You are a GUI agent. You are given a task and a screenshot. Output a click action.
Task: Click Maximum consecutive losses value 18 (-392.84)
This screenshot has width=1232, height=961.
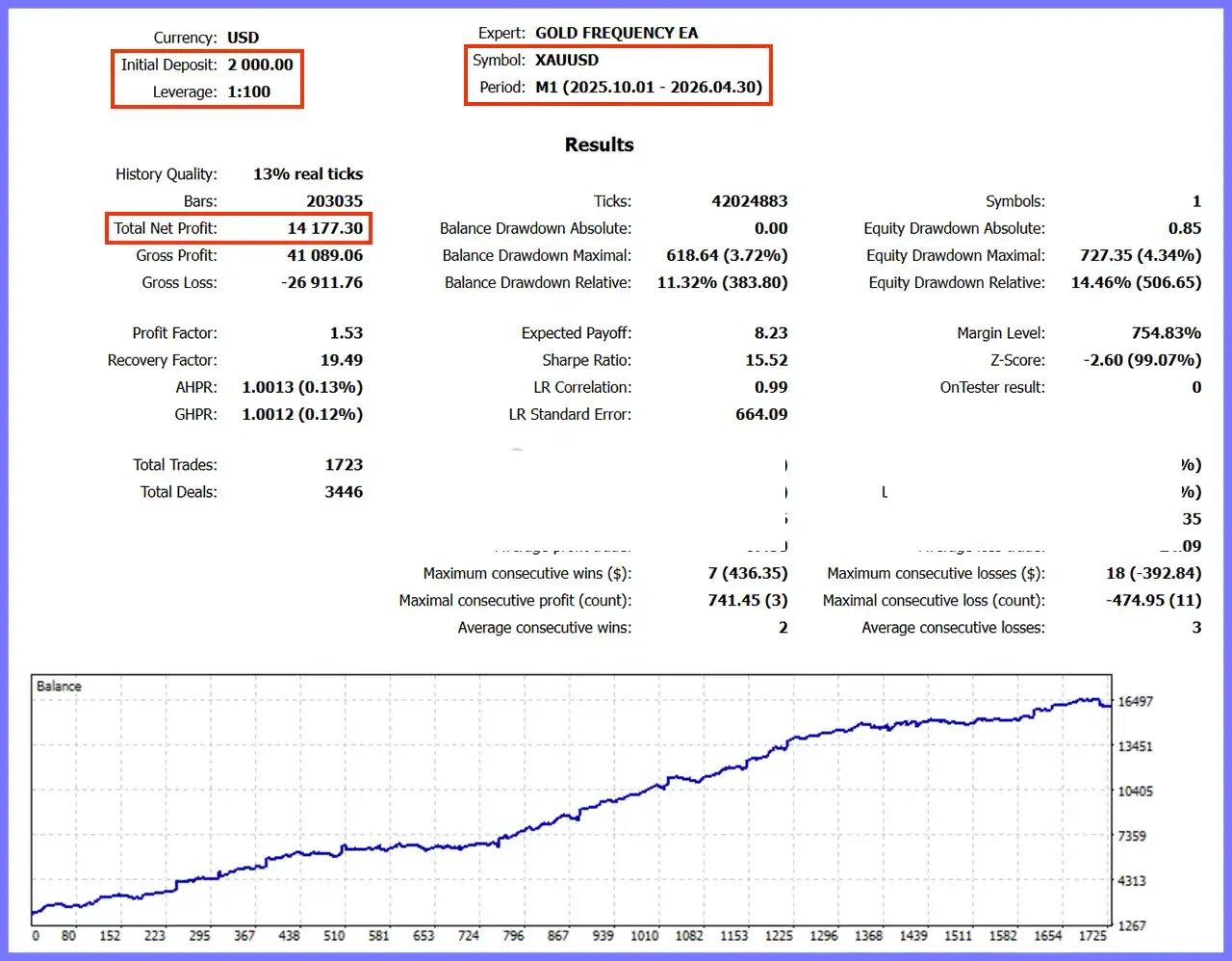click(x=1154, y=573)
